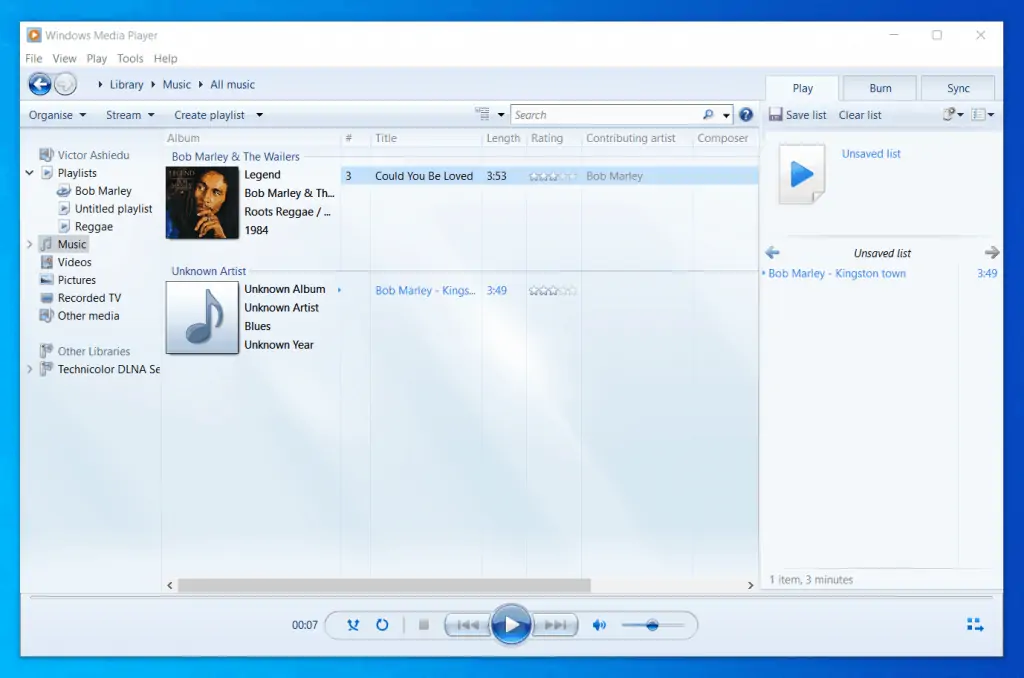The height and width of the screenshot is (678, 1024).
Task: Switch to the Burn tab
Action: 878,88
